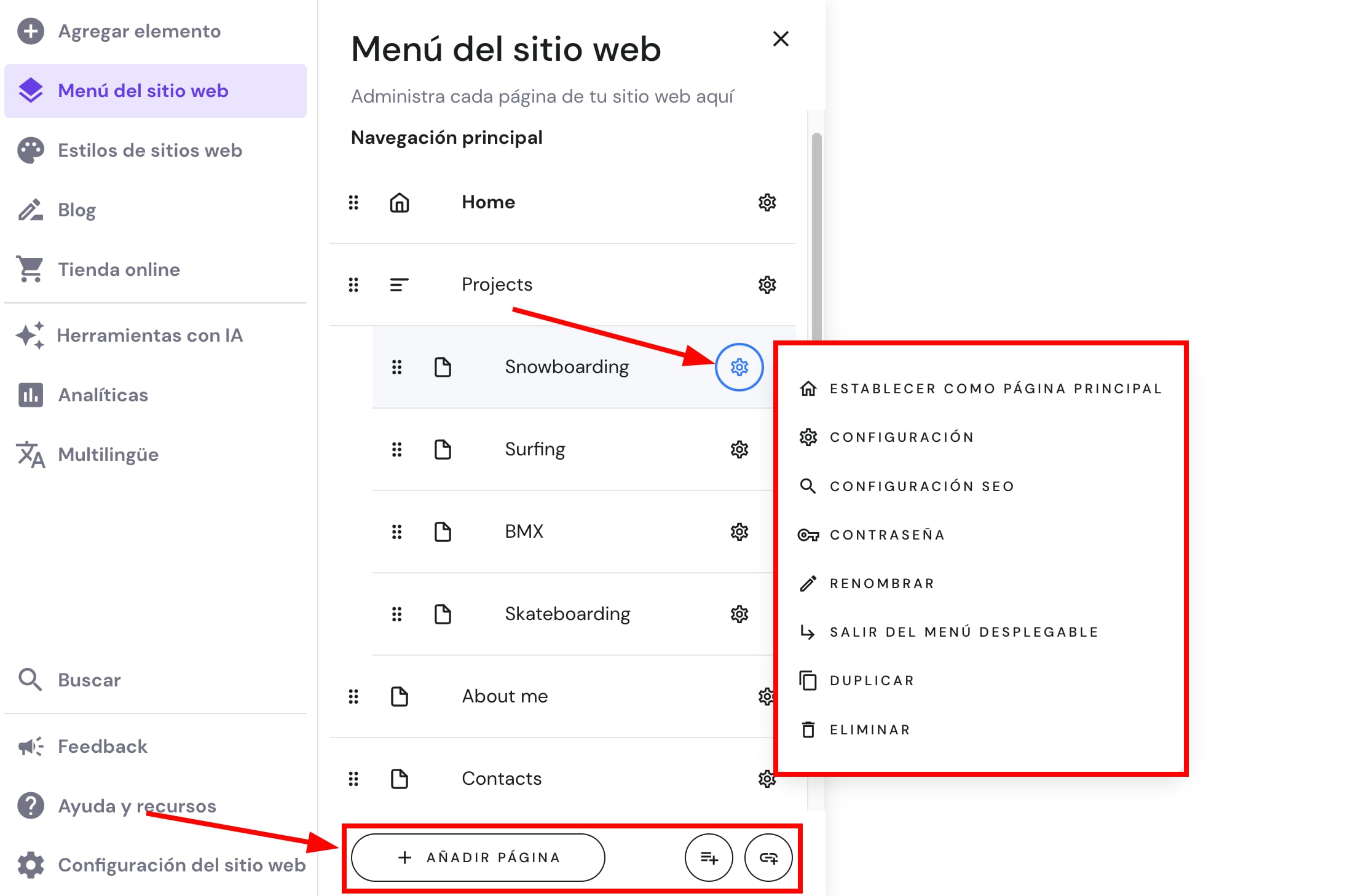Choose Duplicar in the page menu
This screenshot has width=1356, height=896.
[x=872, y=680]
